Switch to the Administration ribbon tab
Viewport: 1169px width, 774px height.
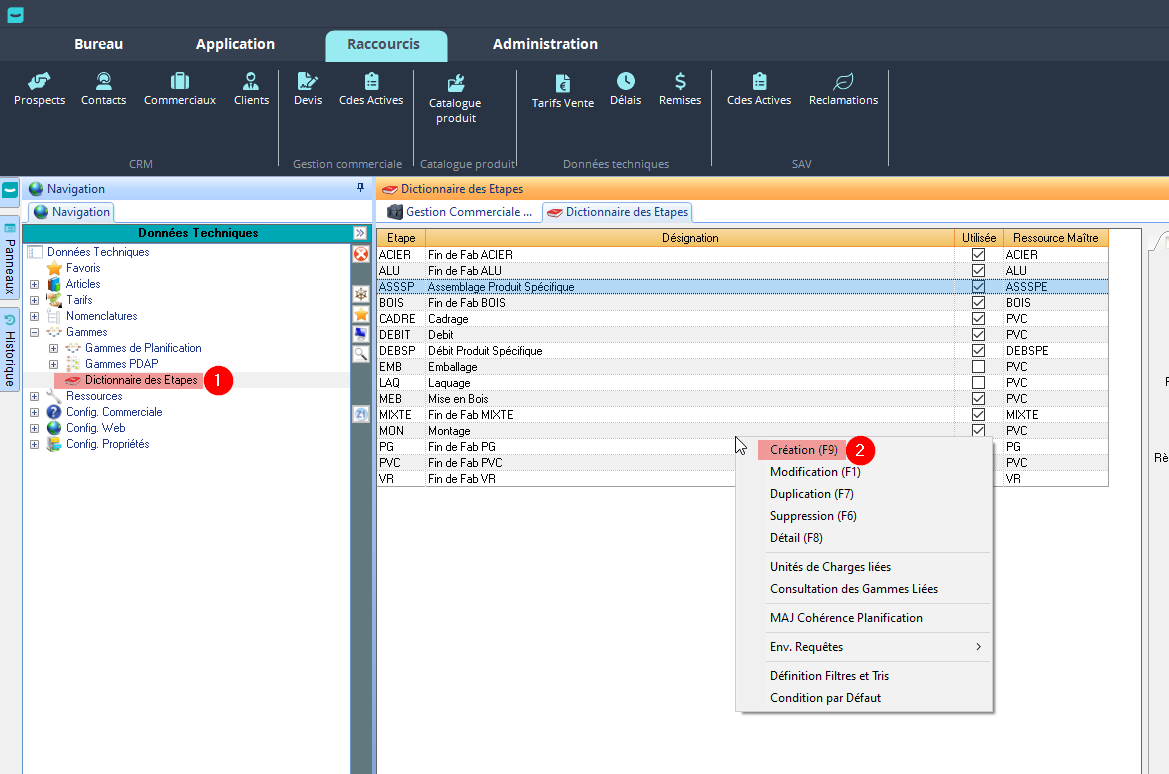coord(545,44)
